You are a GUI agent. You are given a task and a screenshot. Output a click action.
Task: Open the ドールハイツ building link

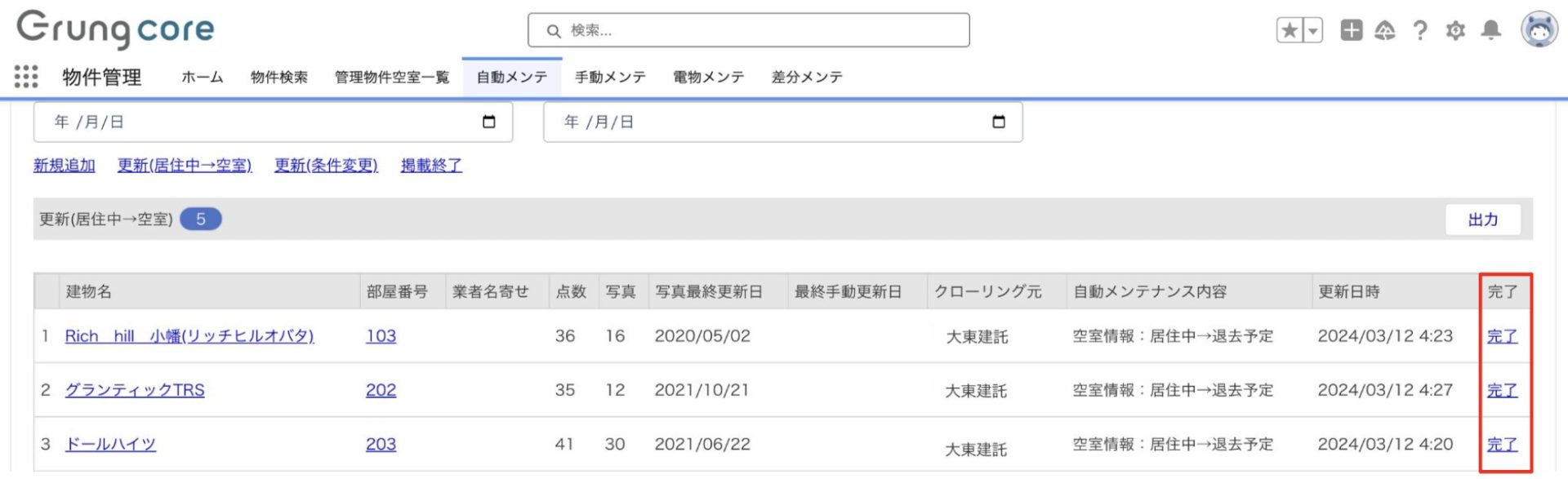[x=110, y=444]
